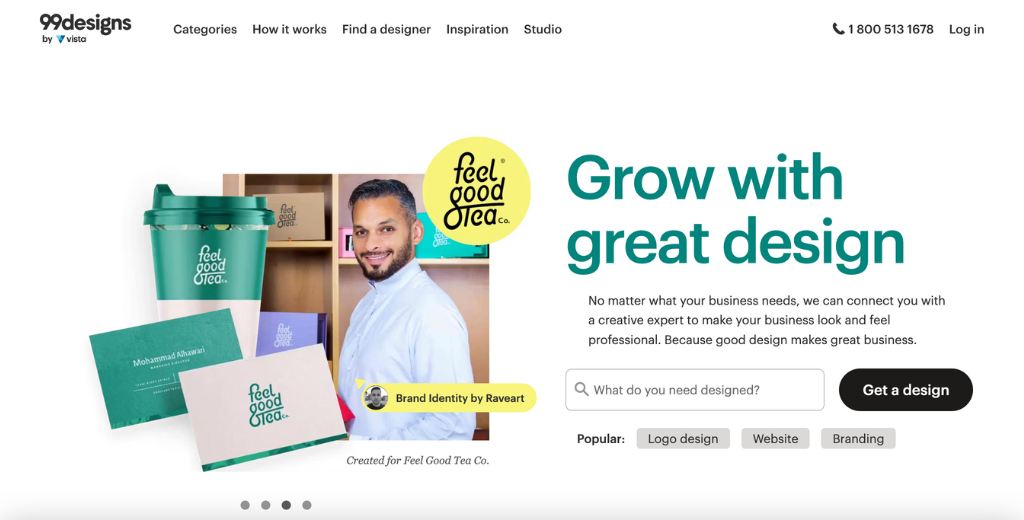Open the How it works menu
Viewport: 1024px width, 520px height.
pos(289,29)
